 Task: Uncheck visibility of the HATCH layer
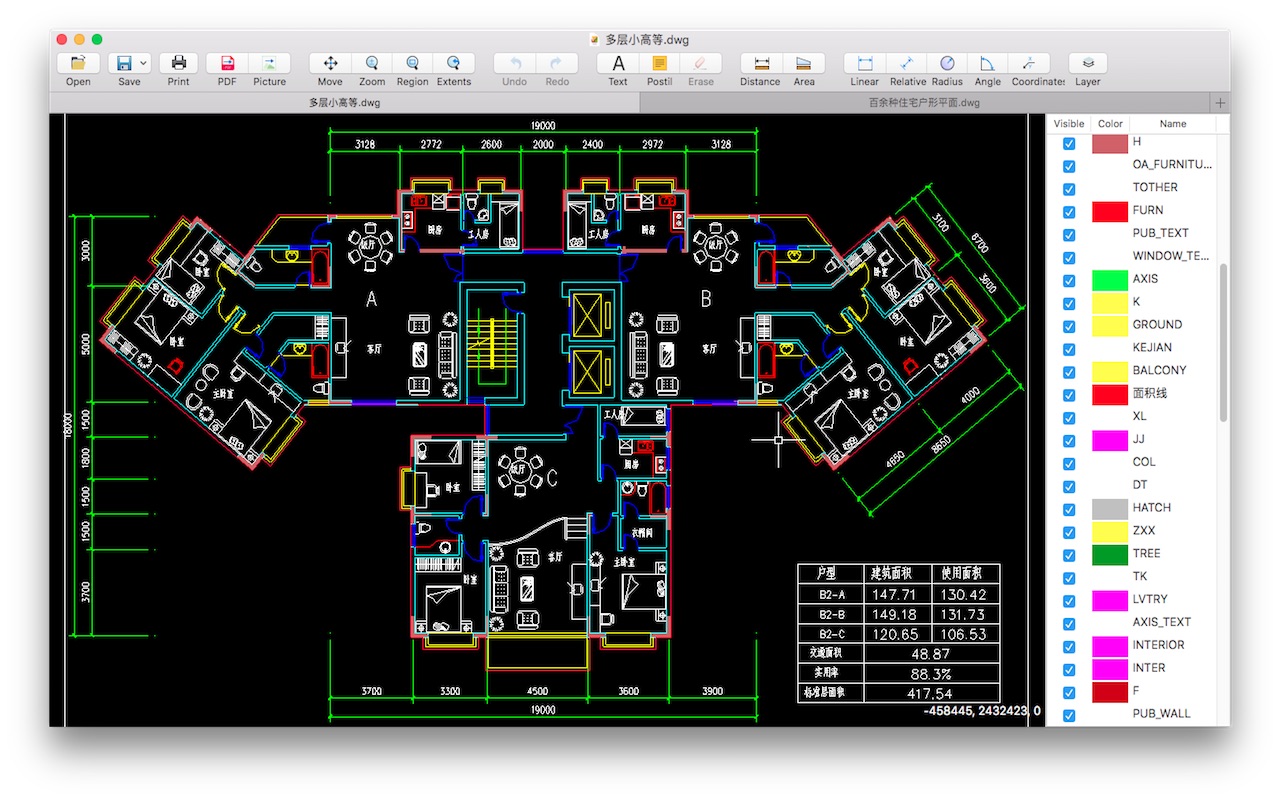(x=1069, y=507)
